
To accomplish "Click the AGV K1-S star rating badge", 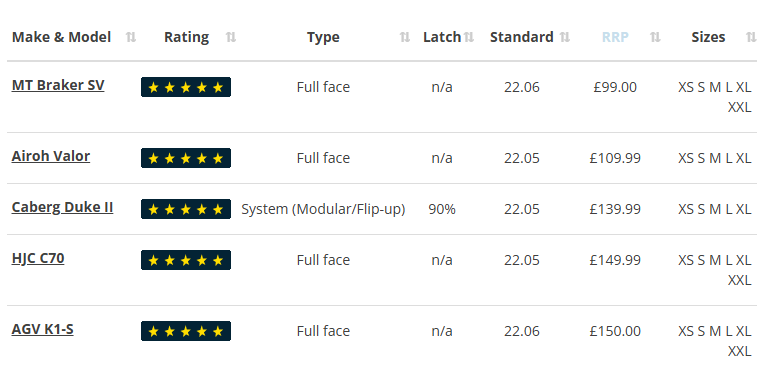I will pos(186,331).
